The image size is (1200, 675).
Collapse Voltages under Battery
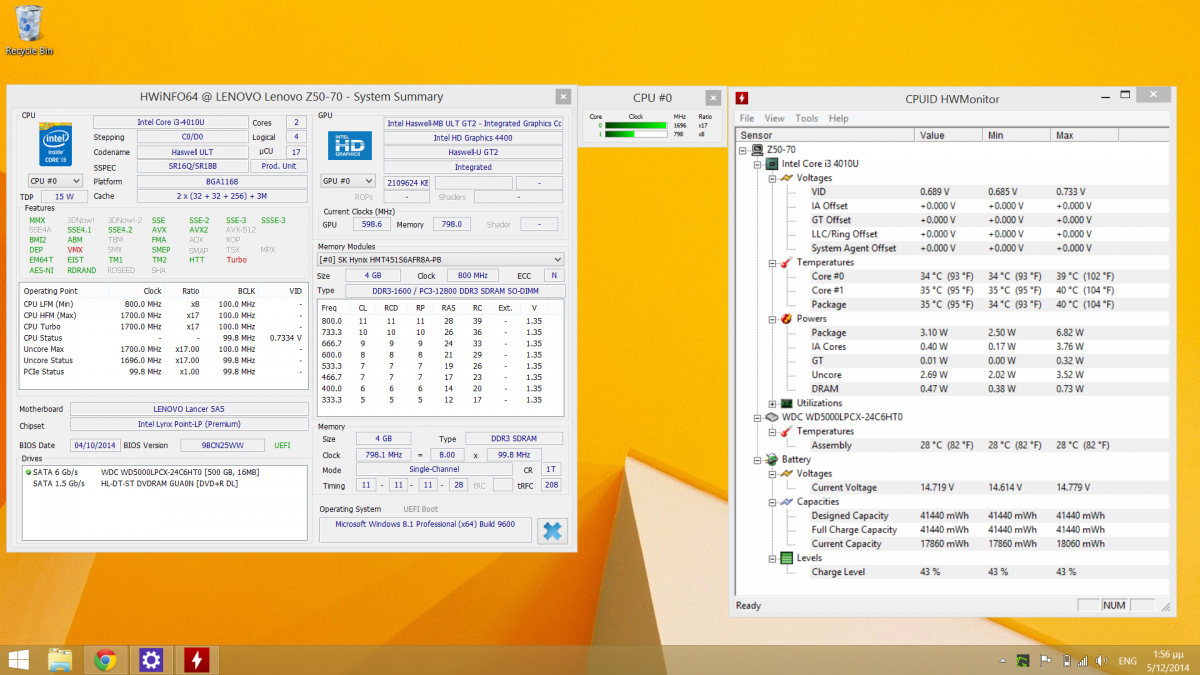[x=771, y=474]
